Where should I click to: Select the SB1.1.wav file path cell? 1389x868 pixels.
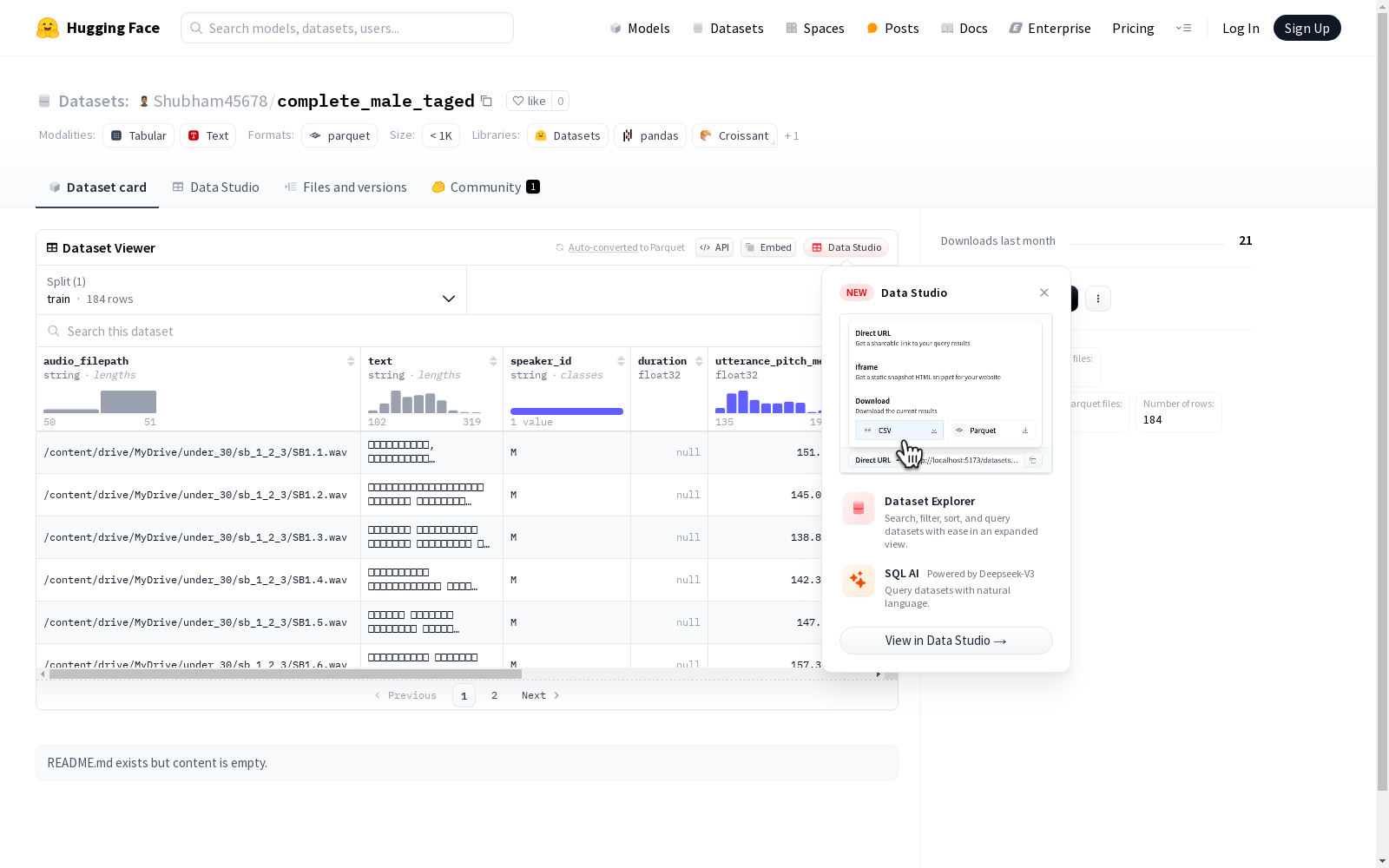(198, 452)
